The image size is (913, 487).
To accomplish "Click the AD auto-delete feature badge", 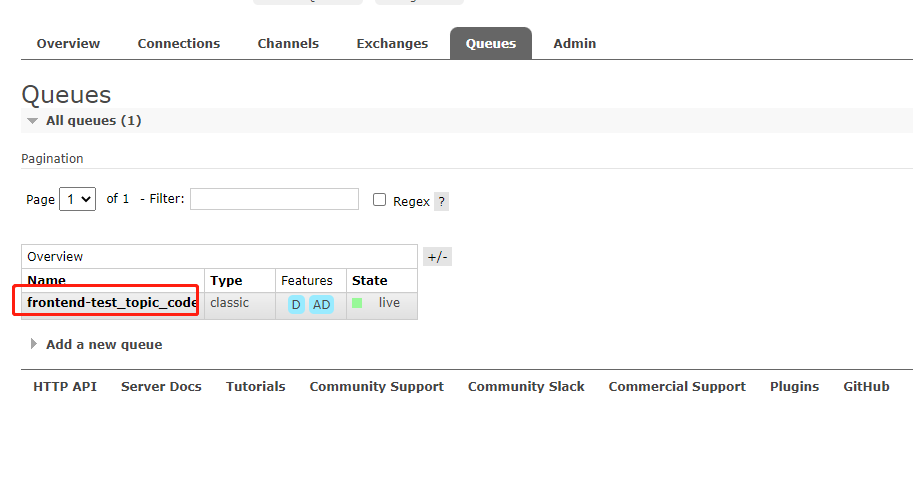I will pos(321,305).
